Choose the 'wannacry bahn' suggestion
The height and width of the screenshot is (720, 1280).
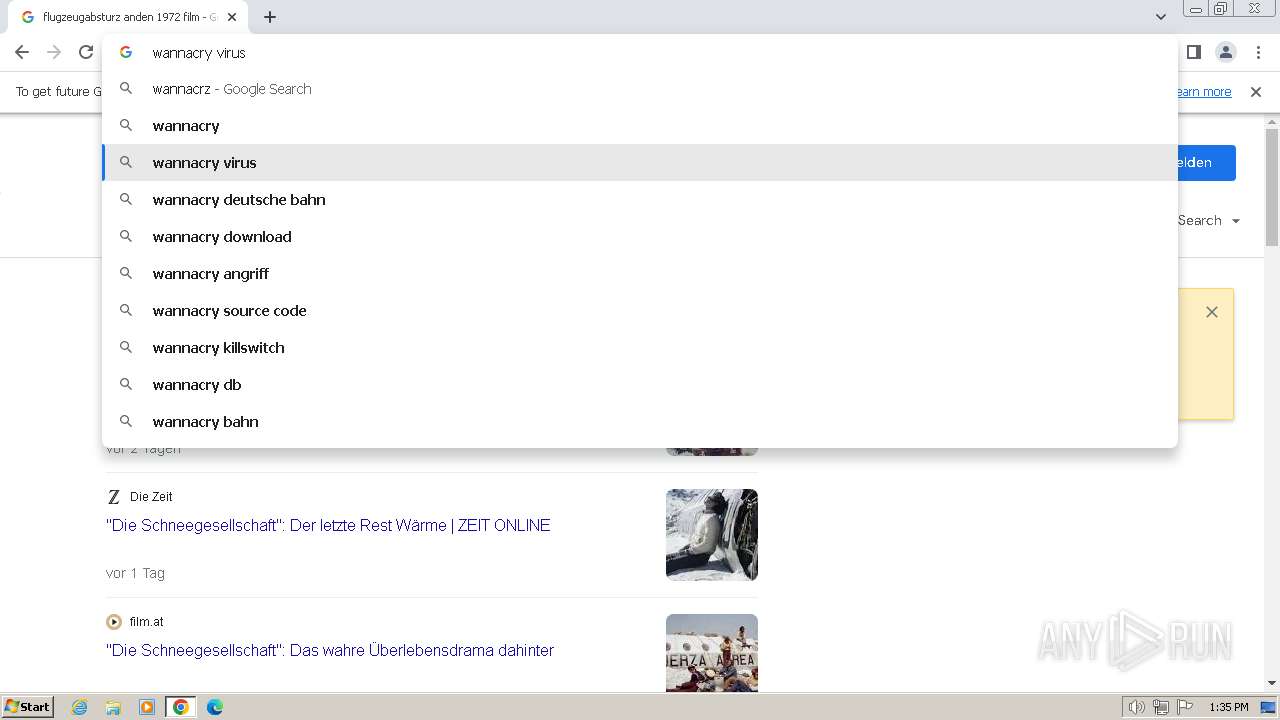[x=640, y=422]
